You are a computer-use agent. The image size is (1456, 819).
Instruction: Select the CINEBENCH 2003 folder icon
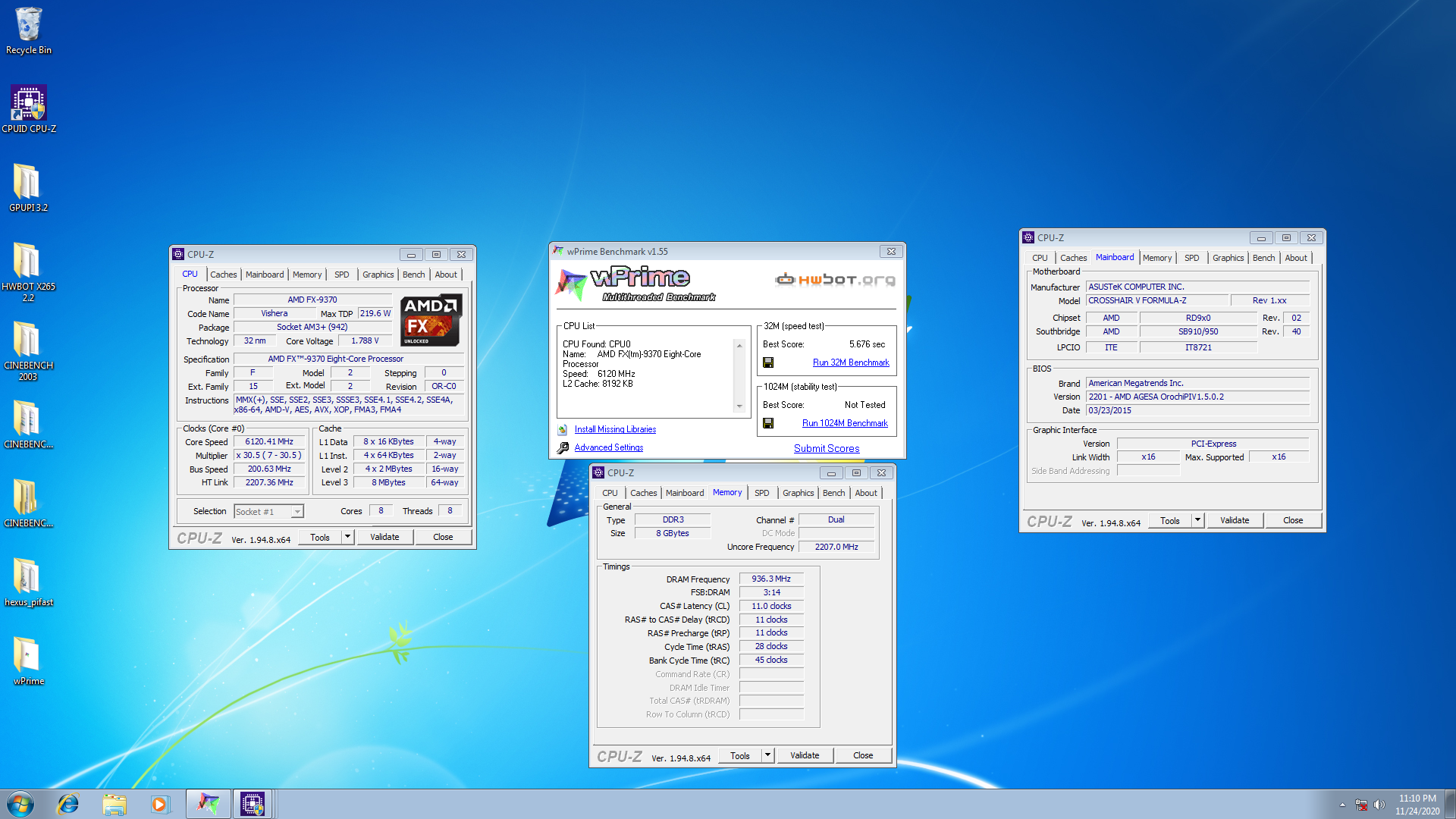[28, 350]
